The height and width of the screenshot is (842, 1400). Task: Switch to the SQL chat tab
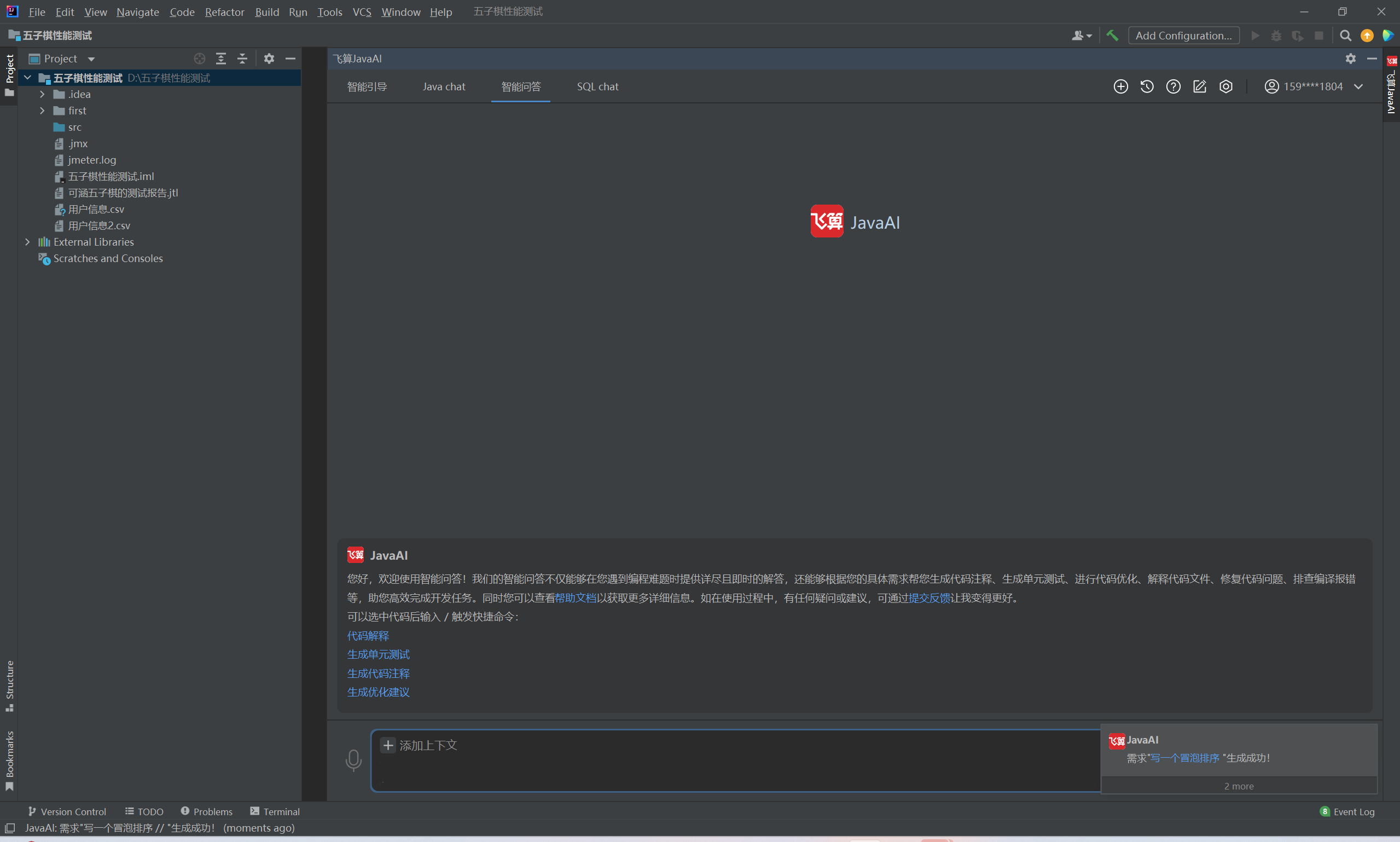point(597,86)
